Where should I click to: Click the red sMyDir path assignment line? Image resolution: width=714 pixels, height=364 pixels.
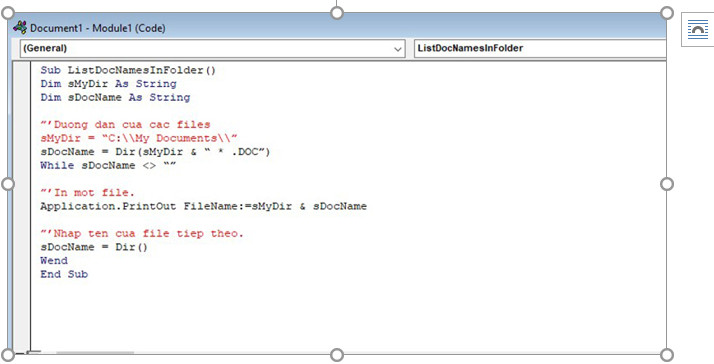point(139,138)
